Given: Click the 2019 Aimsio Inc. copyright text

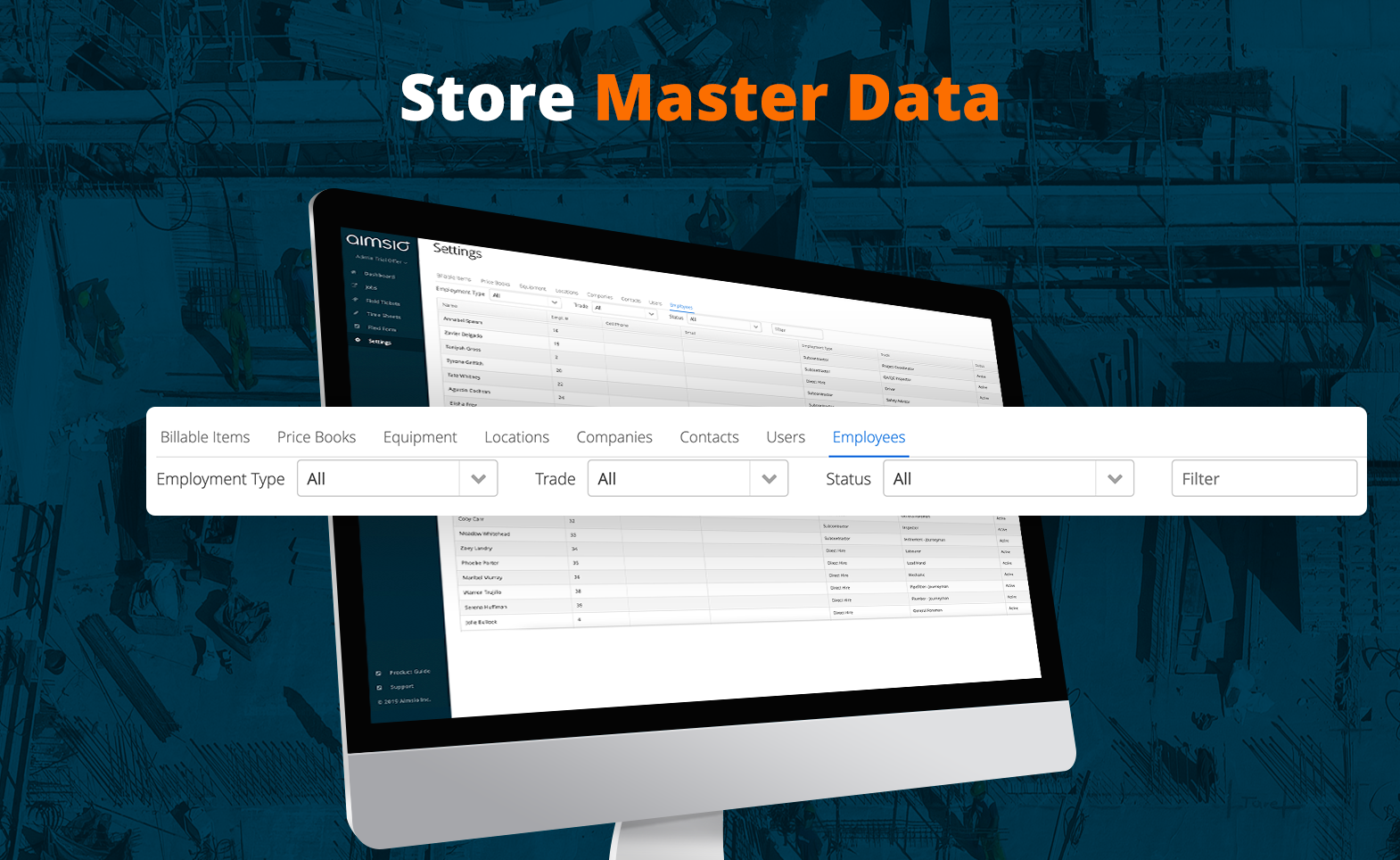Looking at the screenshot, I should 405,701.
